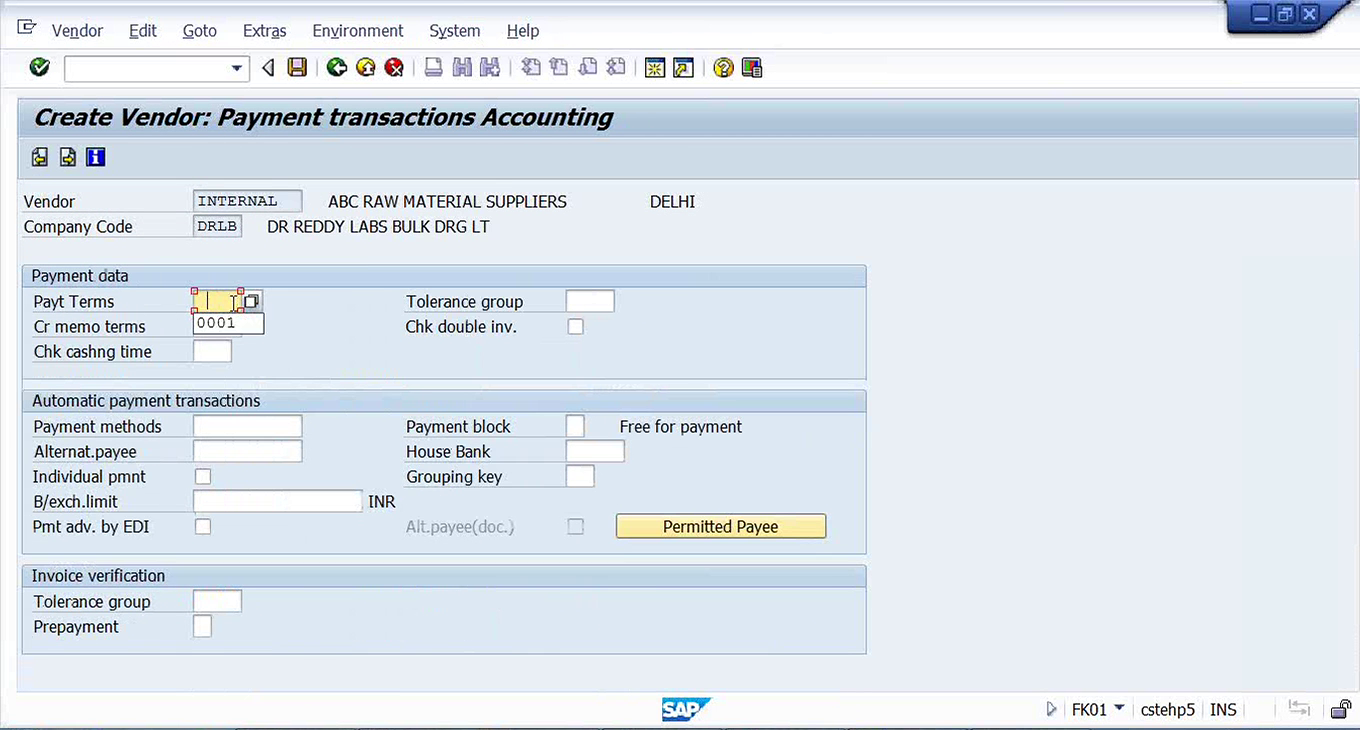The width and height of the screenshot is (1360, 730).
Task: Open the Extras menu
Action: point(265,31)
